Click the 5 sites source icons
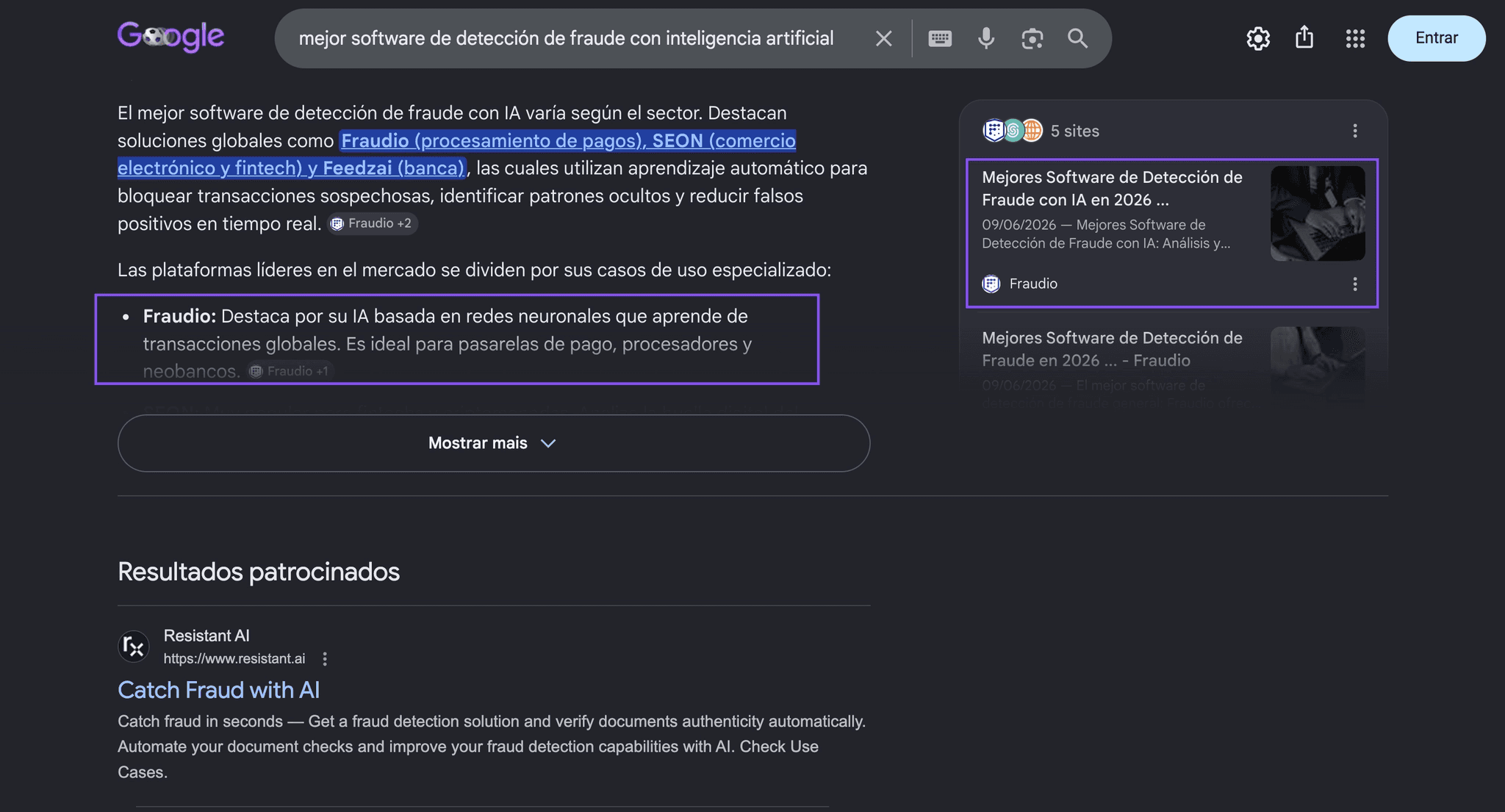This screenshot has width=1505, height=812. pyautogui.click(x=1013, y=131)
